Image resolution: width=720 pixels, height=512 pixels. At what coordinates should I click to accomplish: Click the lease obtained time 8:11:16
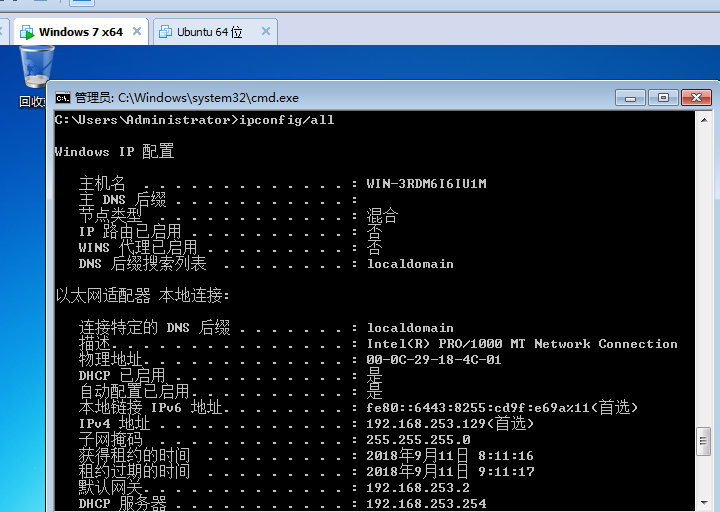pos(506,456)
